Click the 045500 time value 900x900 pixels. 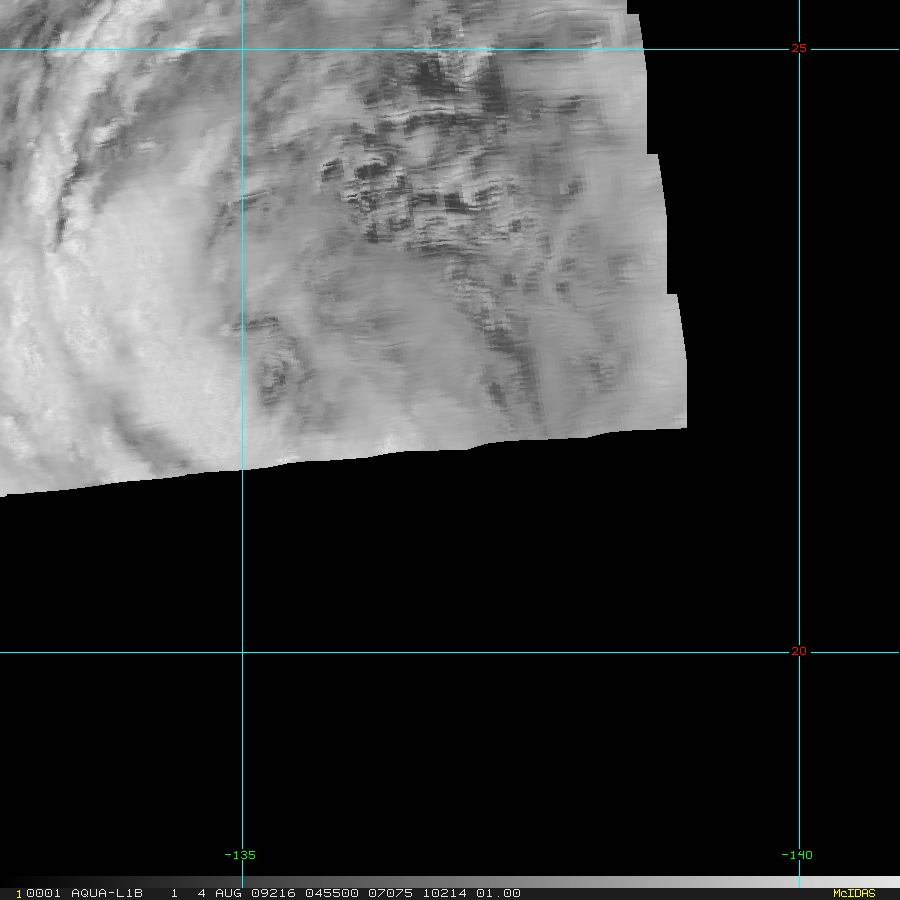(332, 893)
